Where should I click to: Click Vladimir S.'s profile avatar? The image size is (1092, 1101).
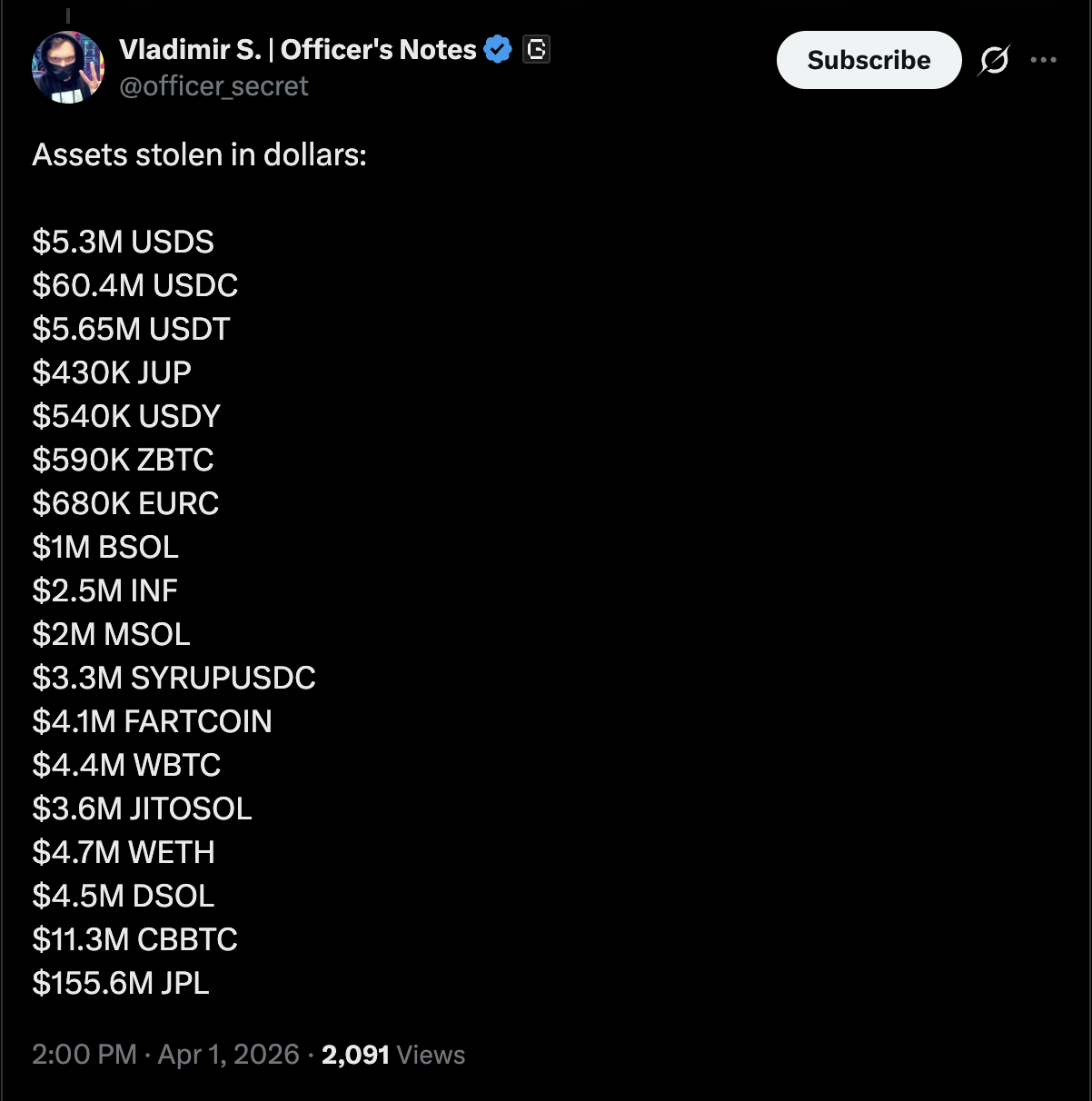click(67, 67)
